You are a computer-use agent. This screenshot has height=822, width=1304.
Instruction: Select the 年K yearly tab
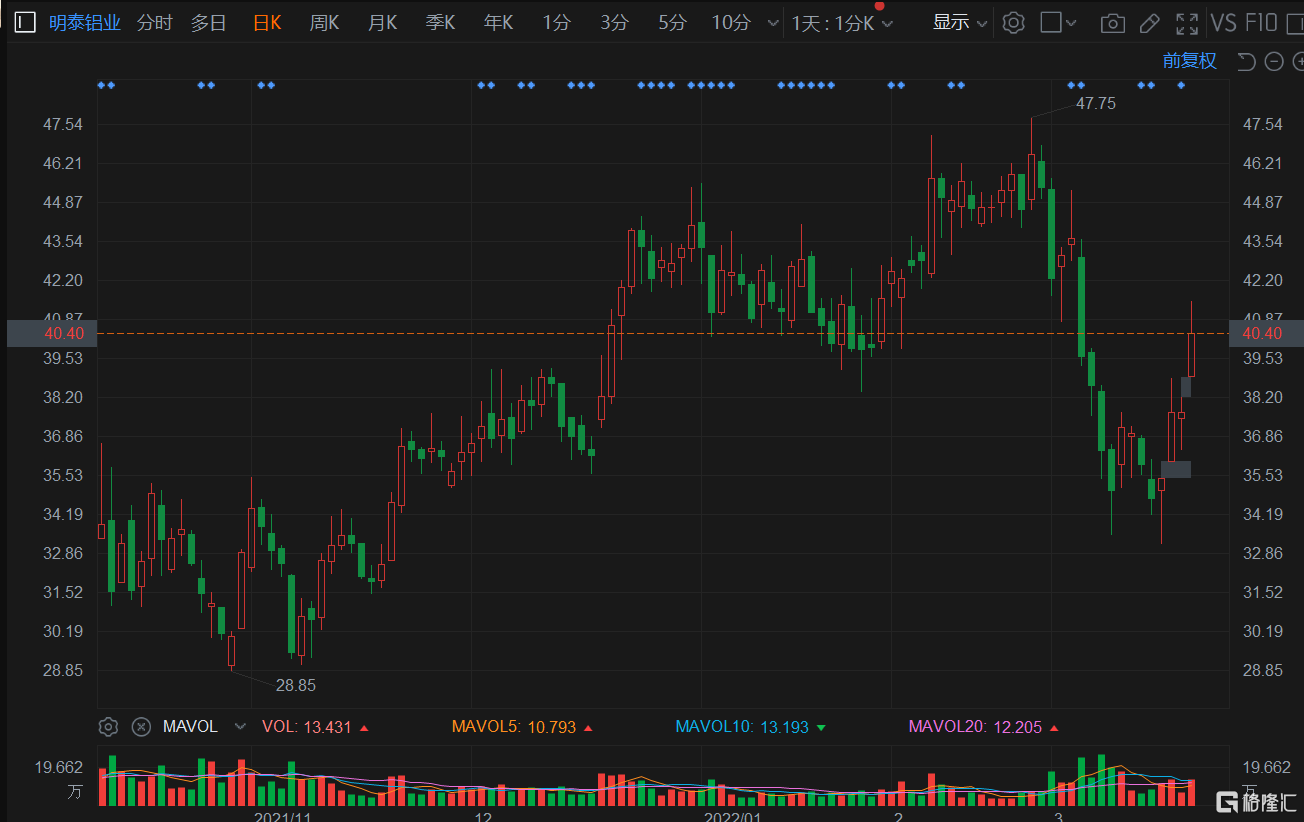click(498, 22)
